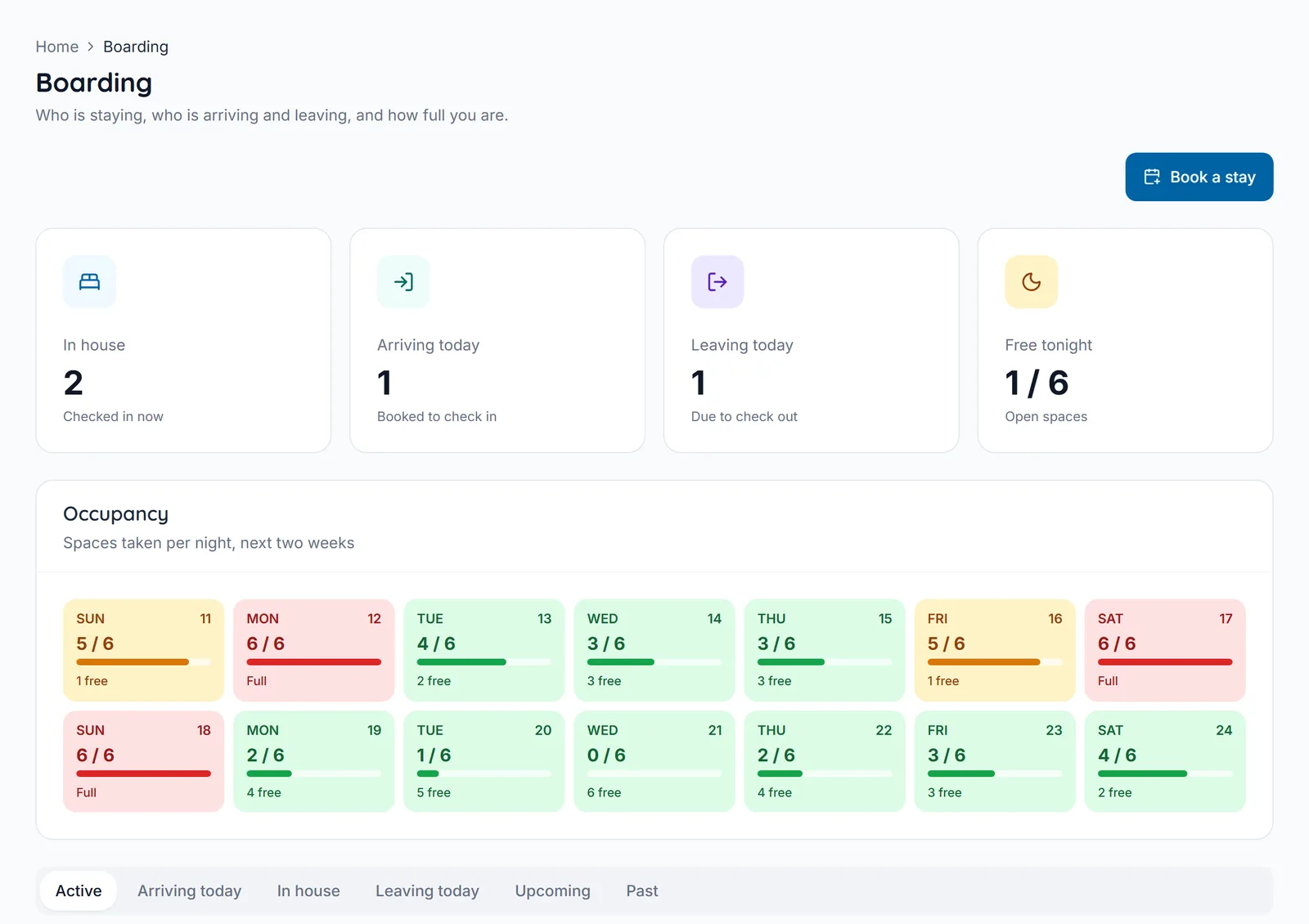Viewport: 1309px width, 924px height.
Task: Select the Friday 16 occupancy cell
Action: point(995,650)
